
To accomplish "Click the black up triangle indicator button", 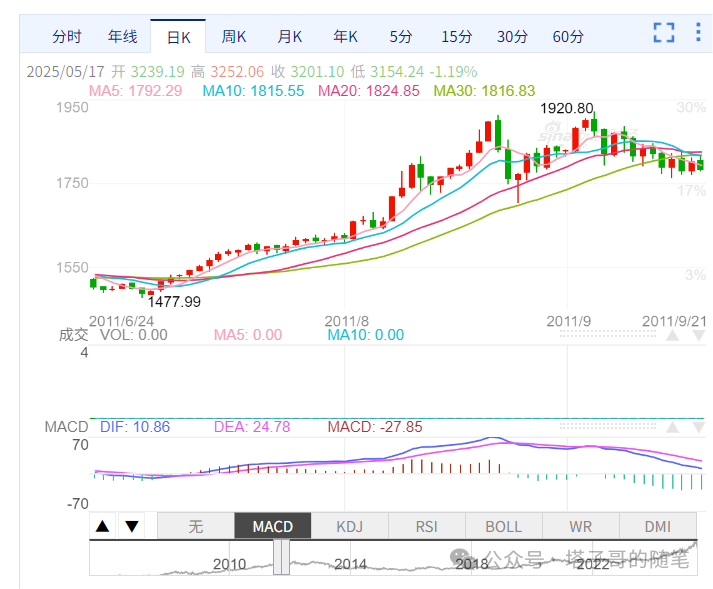I will click(x=103, y=526).
